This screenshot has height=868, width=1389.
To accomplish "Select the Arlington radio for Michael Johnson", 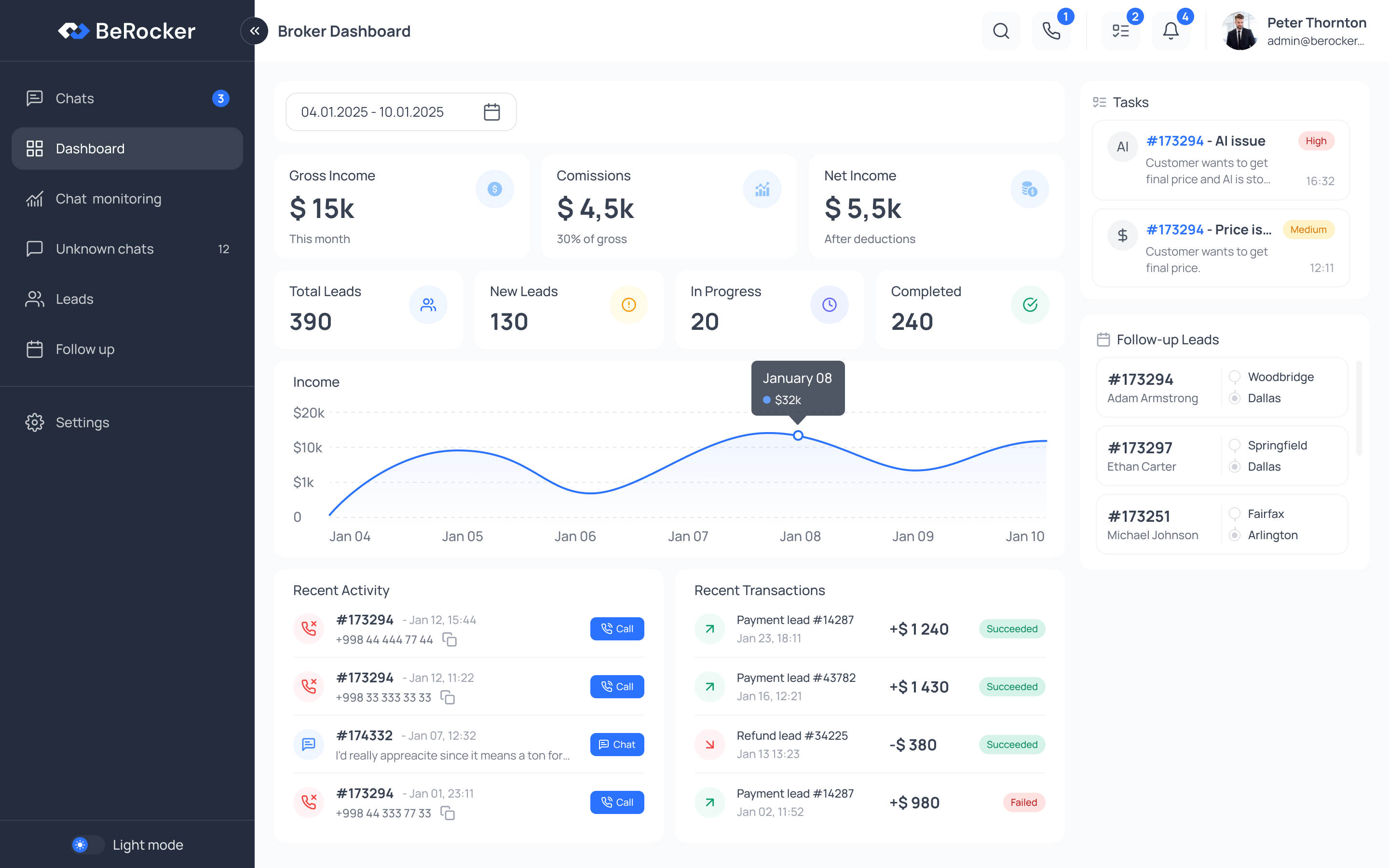I will click(x=1235, y=535).
